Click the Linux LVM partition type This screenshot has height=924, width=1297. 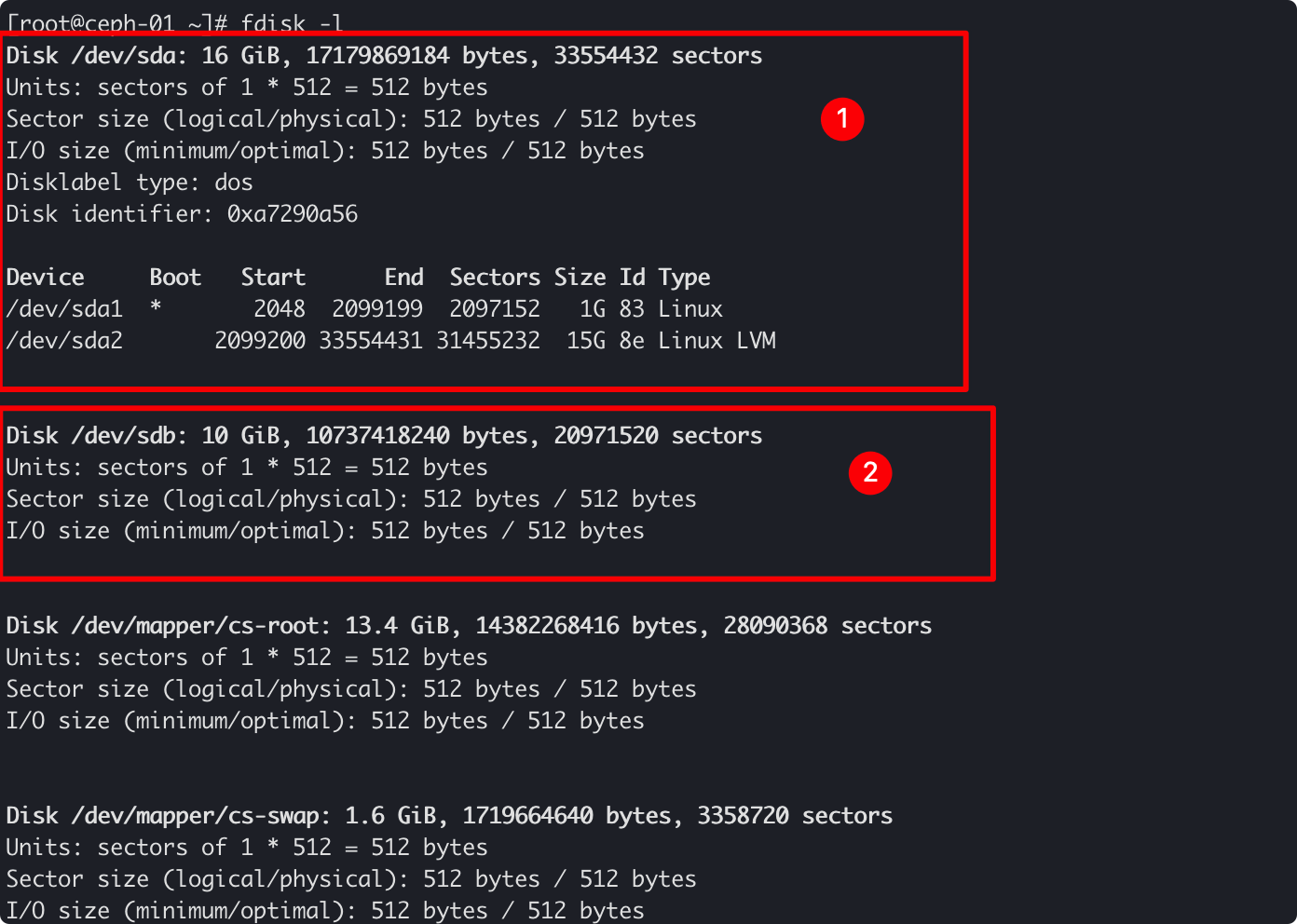(x=717, y=341)
